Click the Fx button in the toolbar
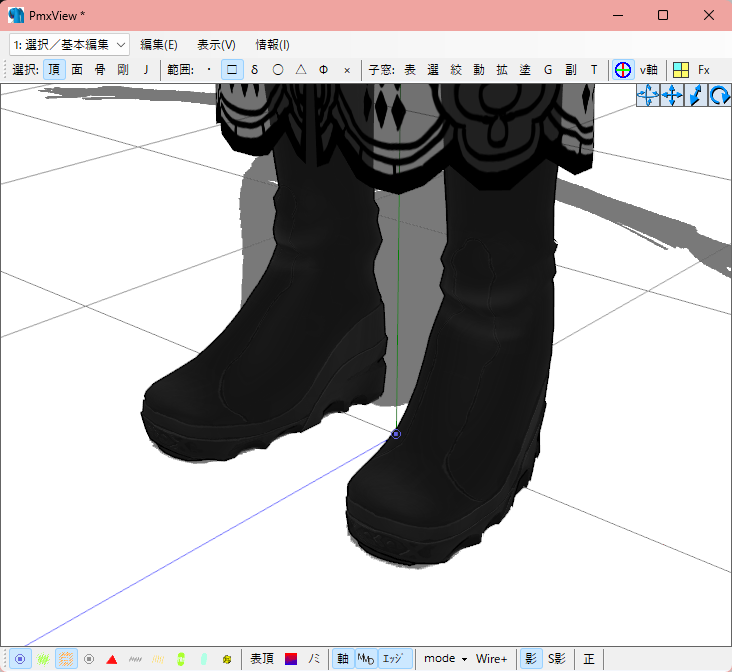This screenshot has height=672, width=732. pos(704,70)
